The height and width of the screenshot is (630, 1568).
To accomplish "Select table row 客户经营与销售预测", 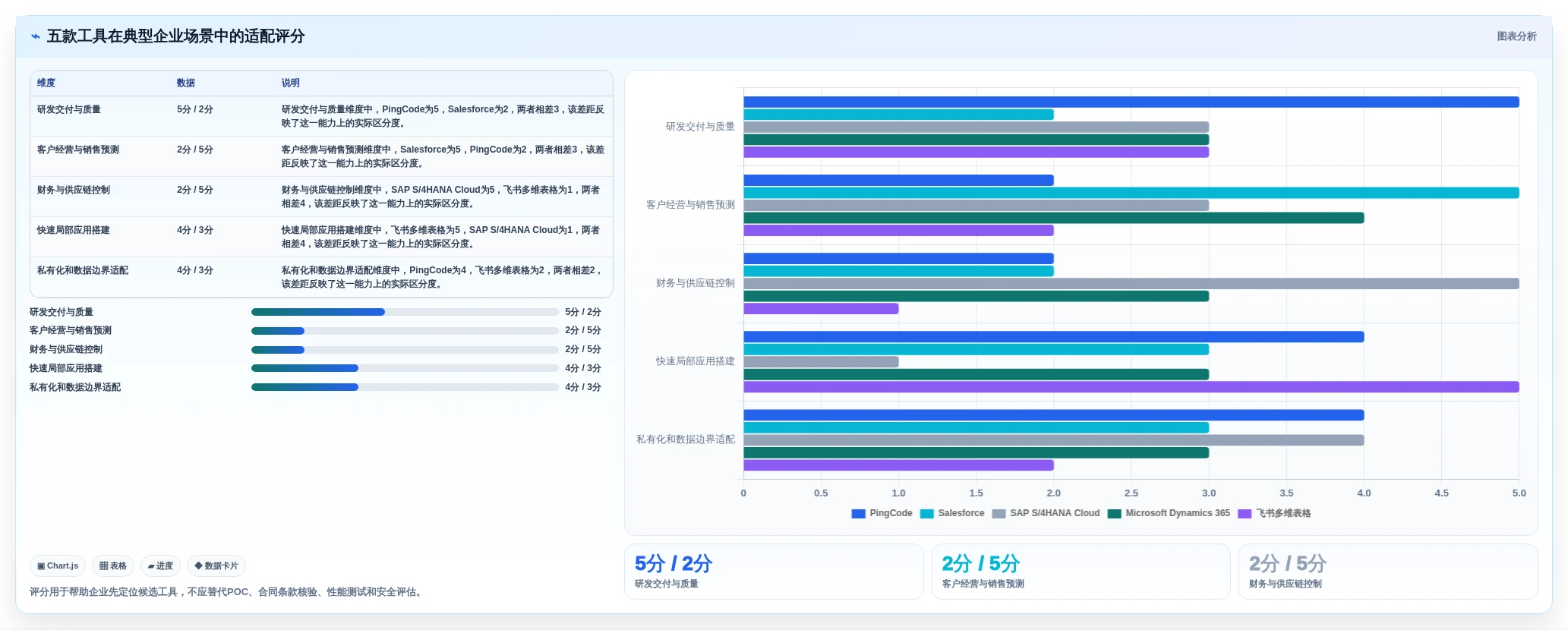I will pyautogui.click(x=321, y=156).
